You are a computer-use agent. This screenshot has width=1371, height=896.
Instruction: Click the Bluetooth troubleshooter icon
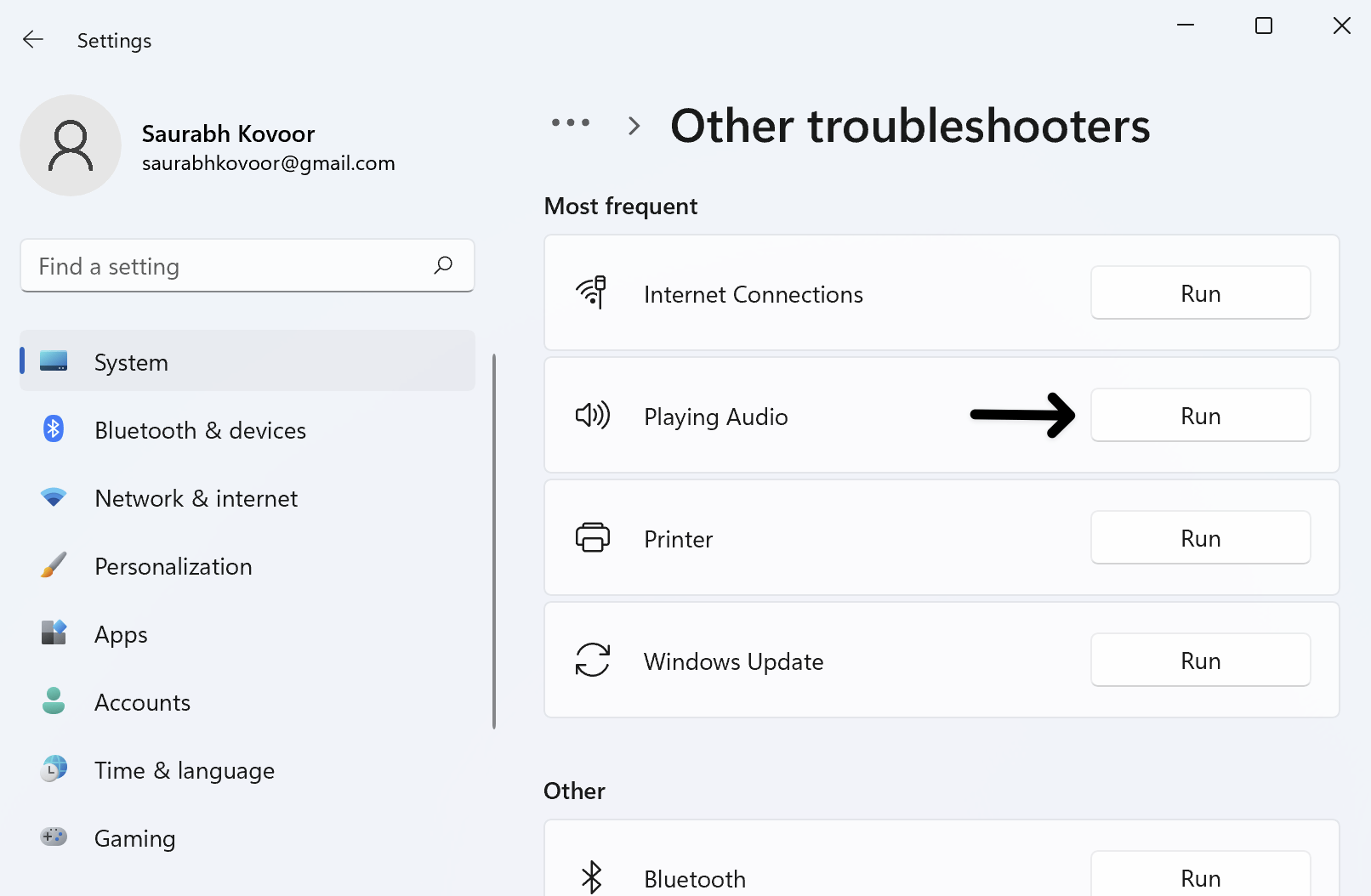click(x=592, y=877)
